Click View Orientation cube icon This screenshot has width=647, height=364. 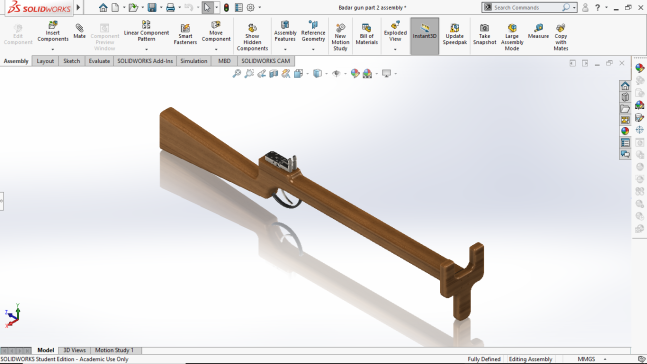pos(298,73)
